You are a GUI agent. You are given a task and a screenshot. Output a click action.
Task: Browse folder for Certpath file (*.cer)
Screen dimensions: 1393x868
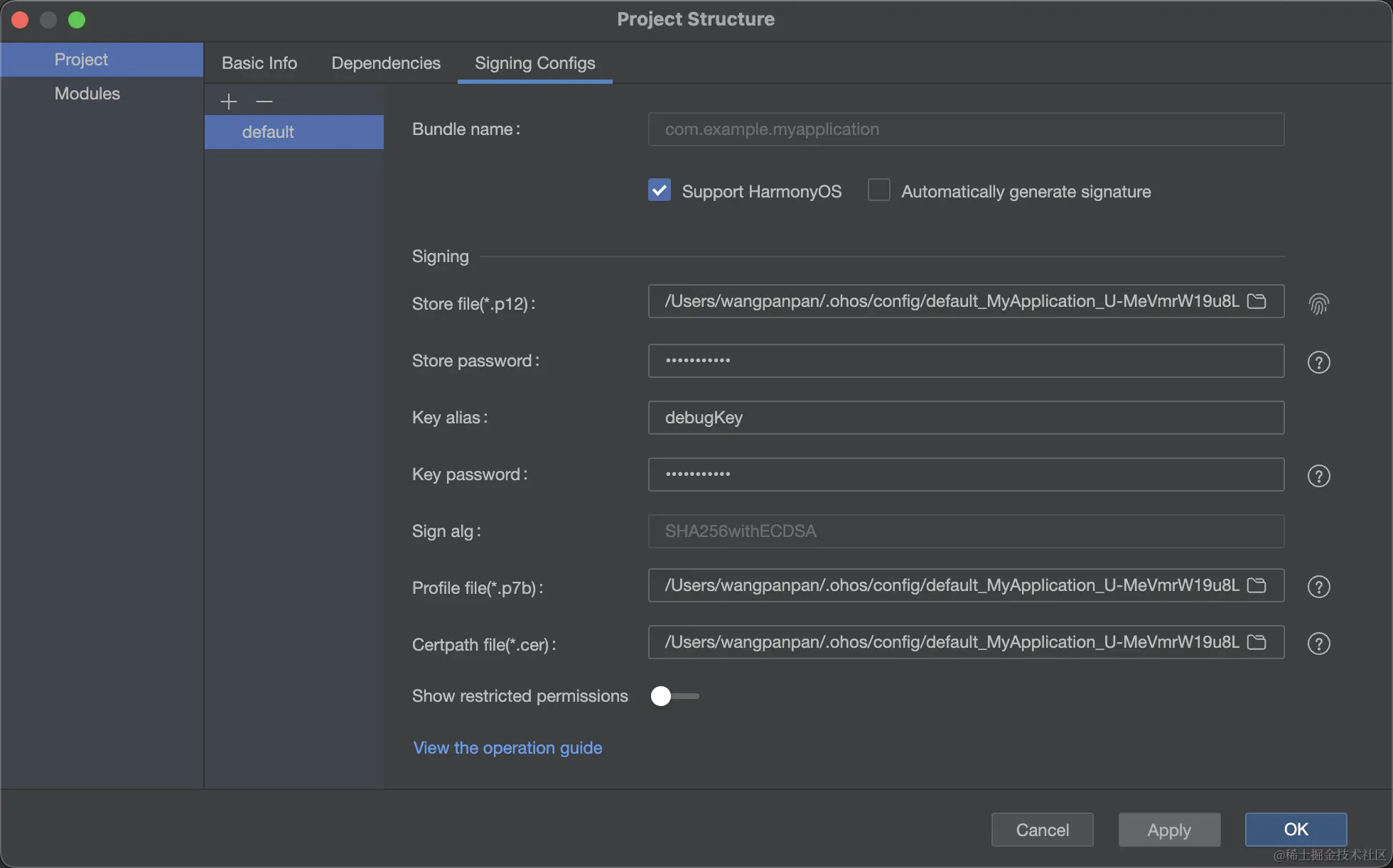click(1257, 642)
